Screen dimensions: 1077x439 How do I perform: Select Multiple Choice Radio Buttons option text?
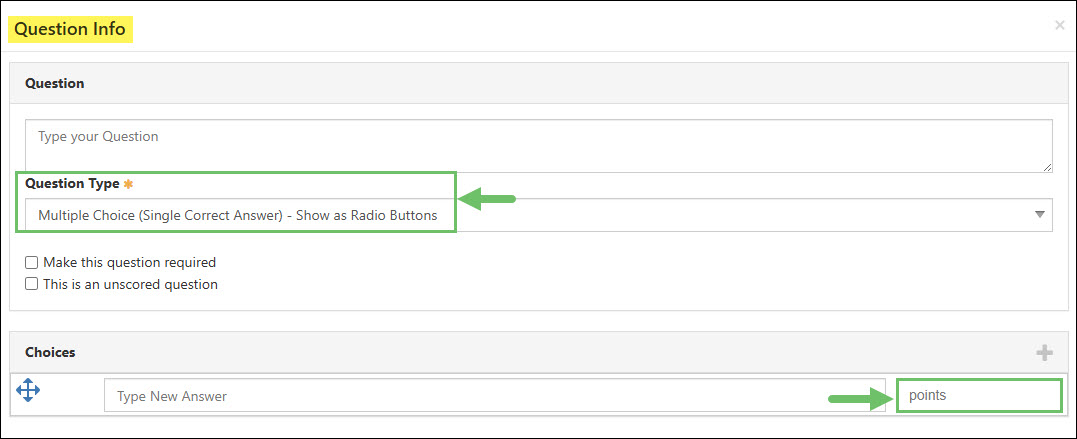point(238,215)
